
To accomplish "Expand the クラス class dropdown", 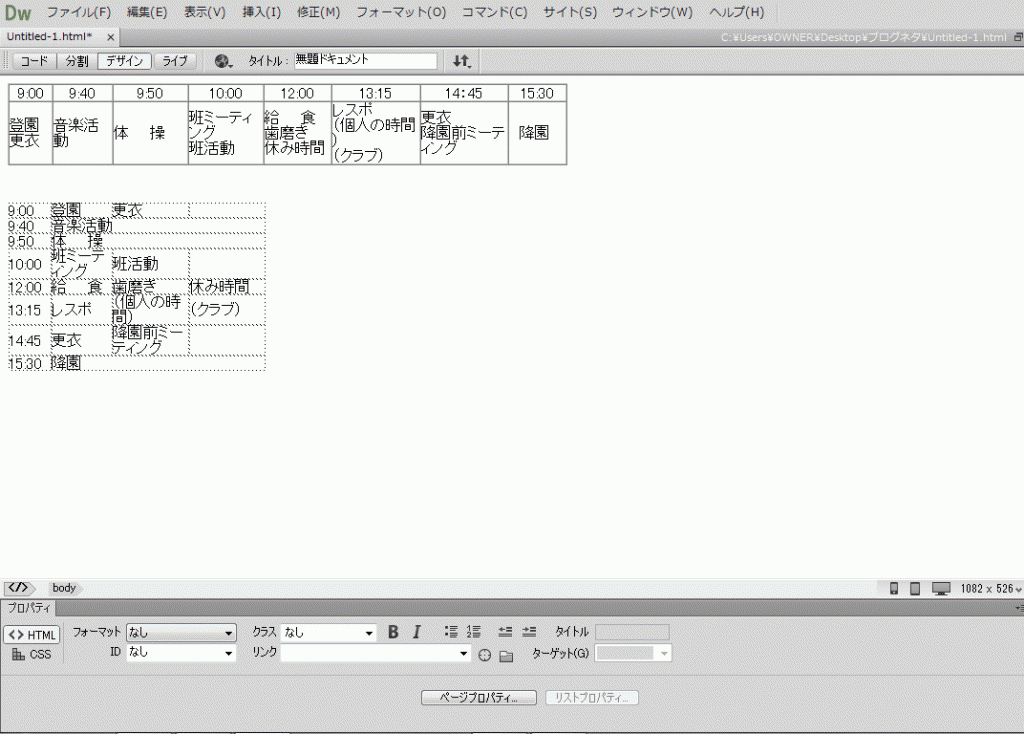I will pos(328,632).
